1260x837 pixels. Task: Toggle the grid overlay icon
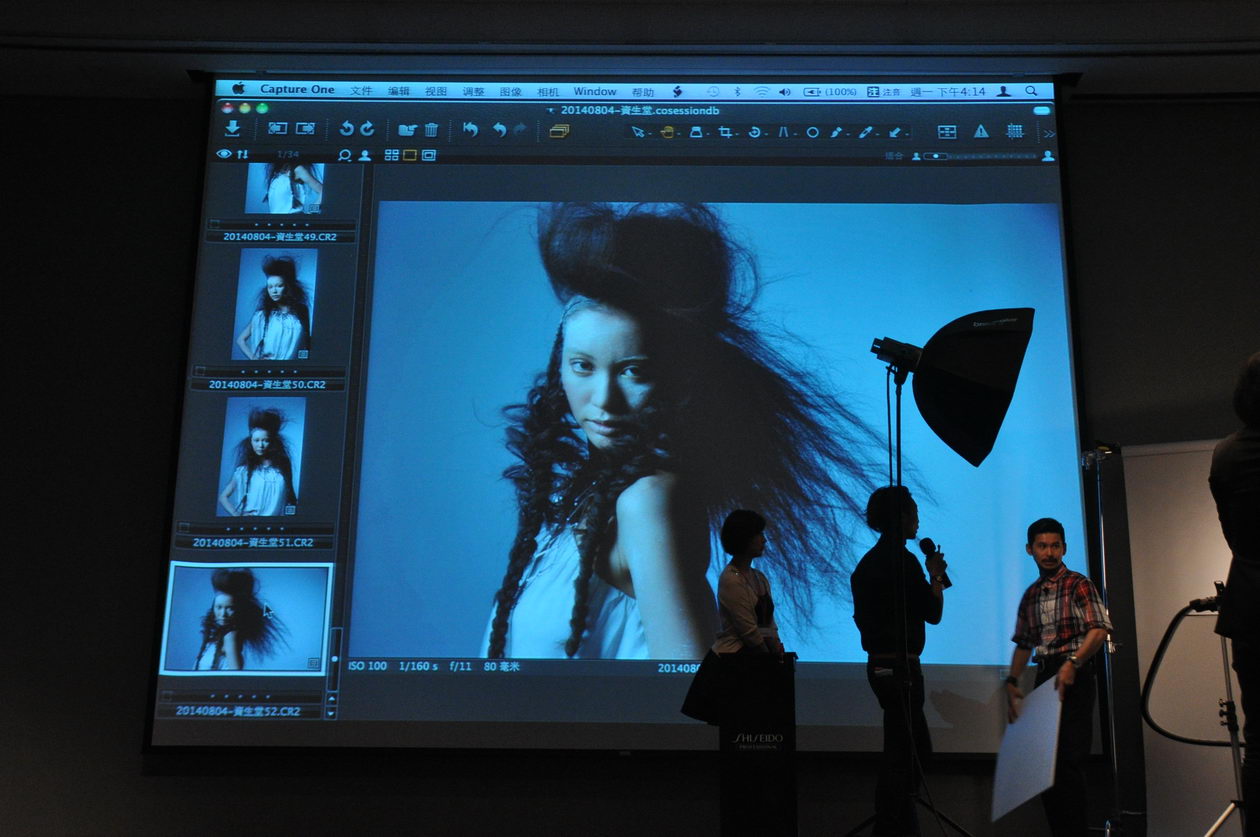coord(1014,131)
